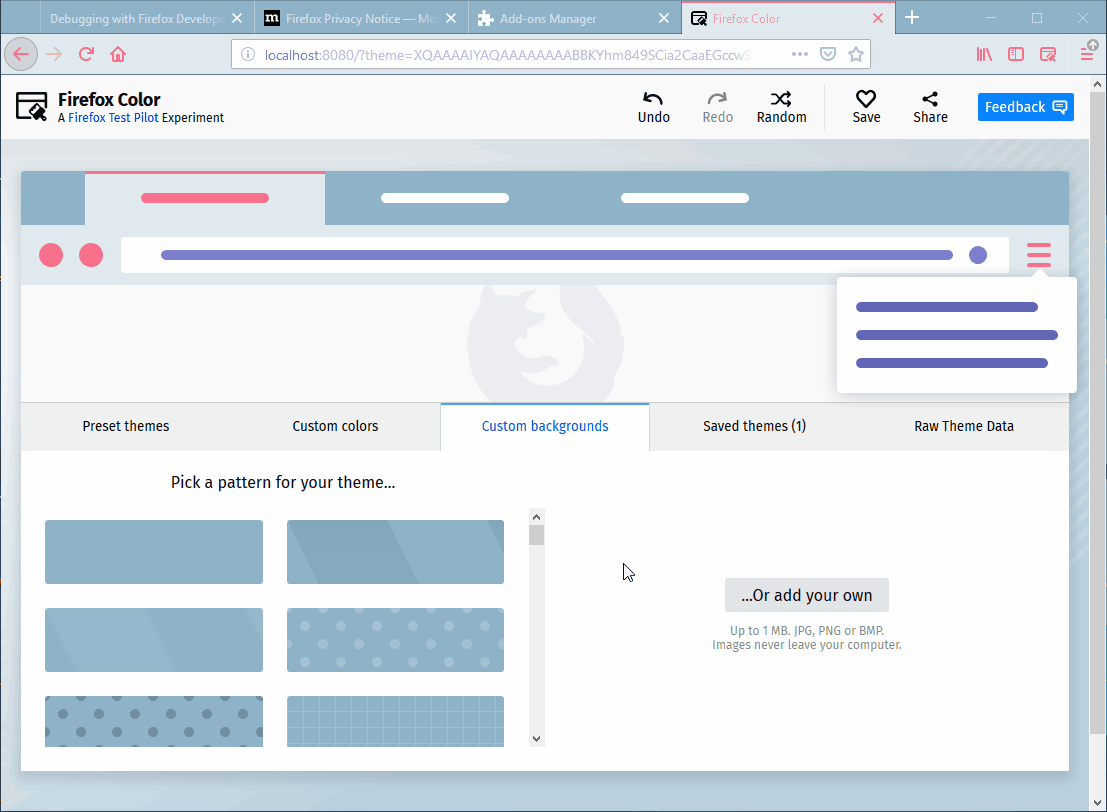Show site information icon in the address bar

click(x=248, y=54)
